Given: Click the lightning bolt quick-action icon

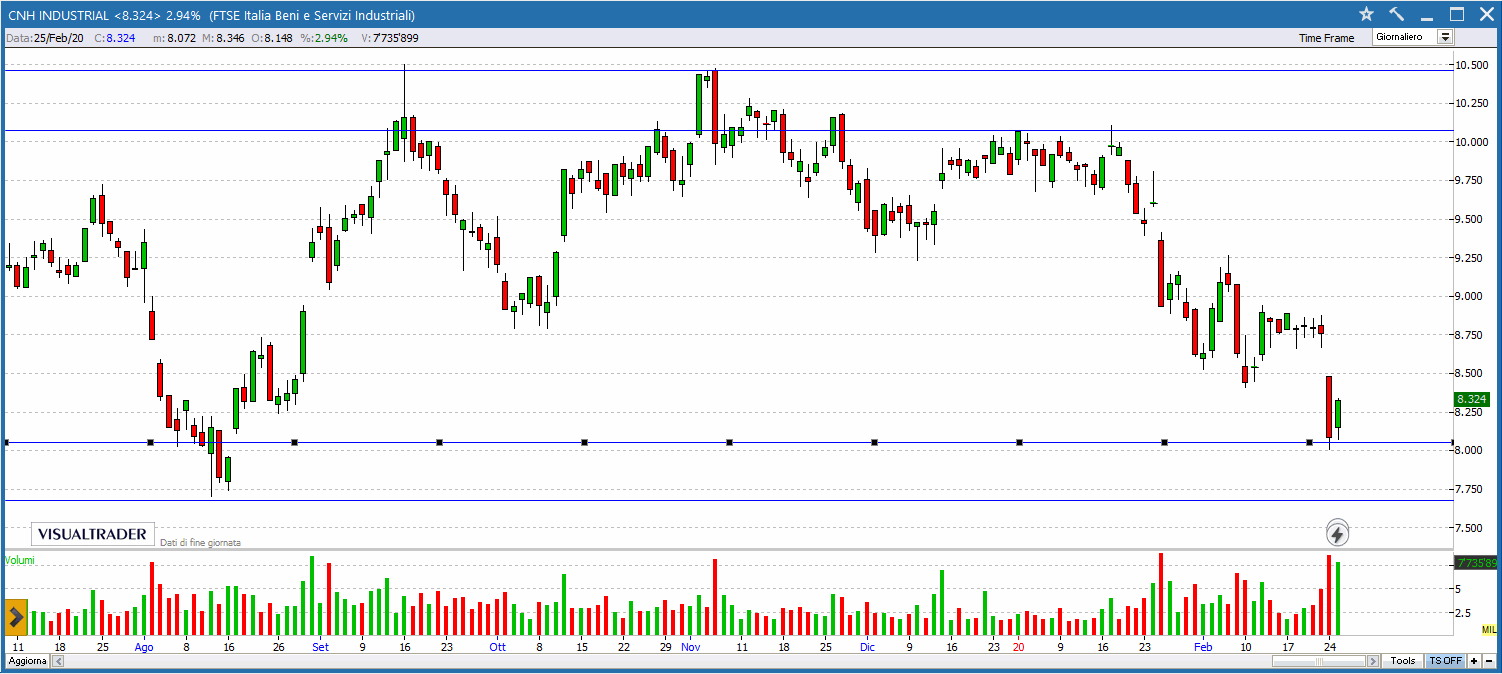Looking at the screenshot, I should (x=1337, y=533).
